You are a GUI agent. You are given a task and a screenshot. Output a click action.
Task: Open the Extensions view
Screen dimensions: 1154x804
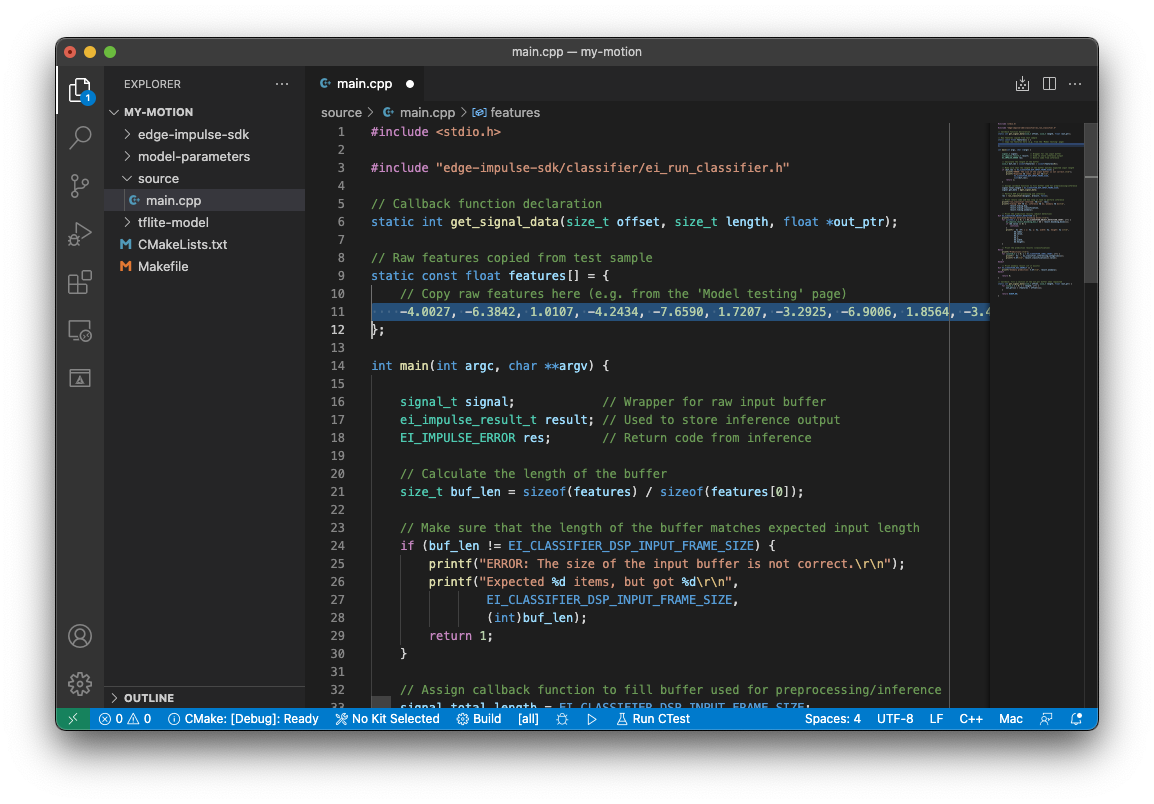[x=80, y=283]
